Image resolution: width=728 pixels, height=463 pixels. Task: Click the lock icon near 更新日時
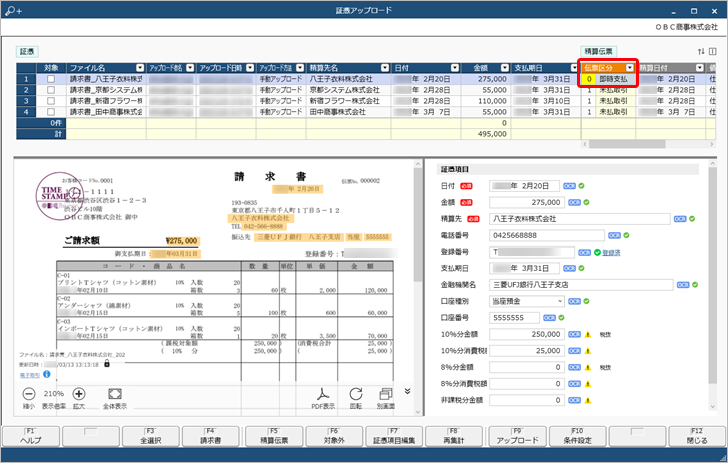107,364
